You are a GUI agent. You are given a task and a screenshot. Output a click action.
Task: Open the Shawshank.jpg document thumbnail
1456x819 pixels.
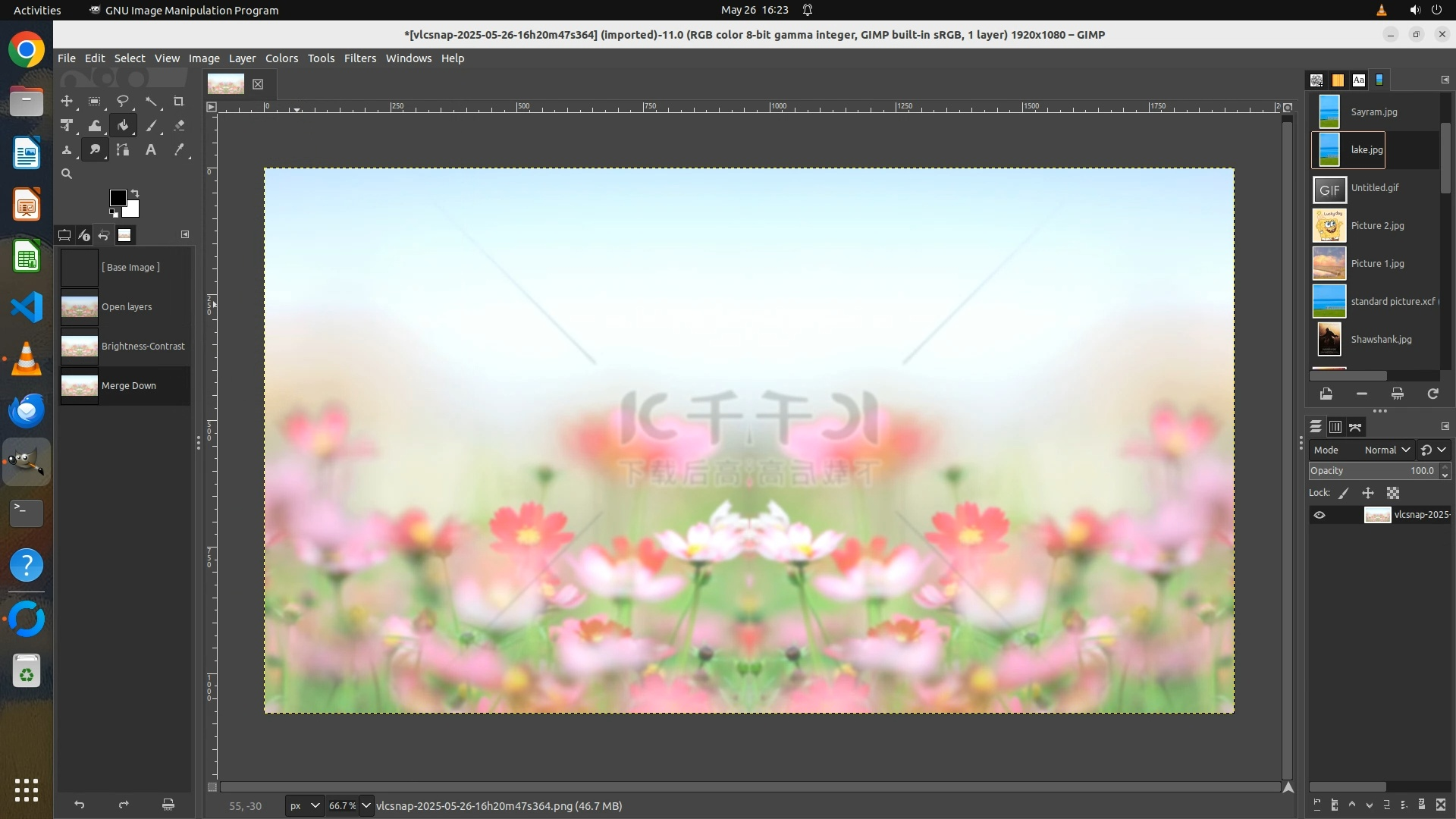(1329, 339)
